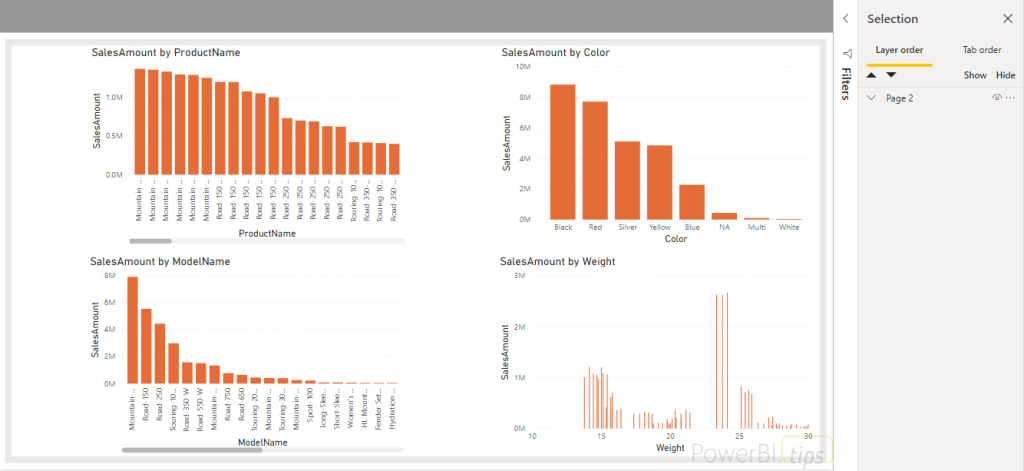Click the ModelName chart horizontal scrollbar

(x=192, y=451)
